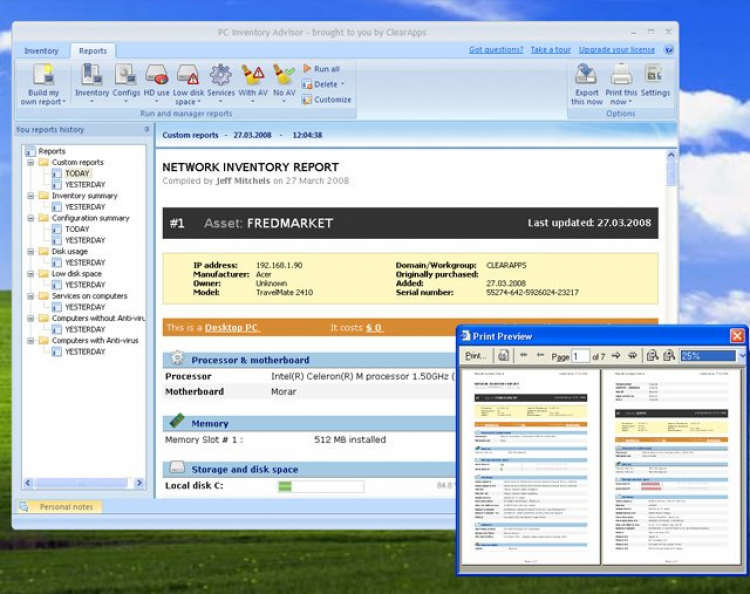Collapse the Disk usage folder
The image size is (750, 594).
[x=31, y=252]
